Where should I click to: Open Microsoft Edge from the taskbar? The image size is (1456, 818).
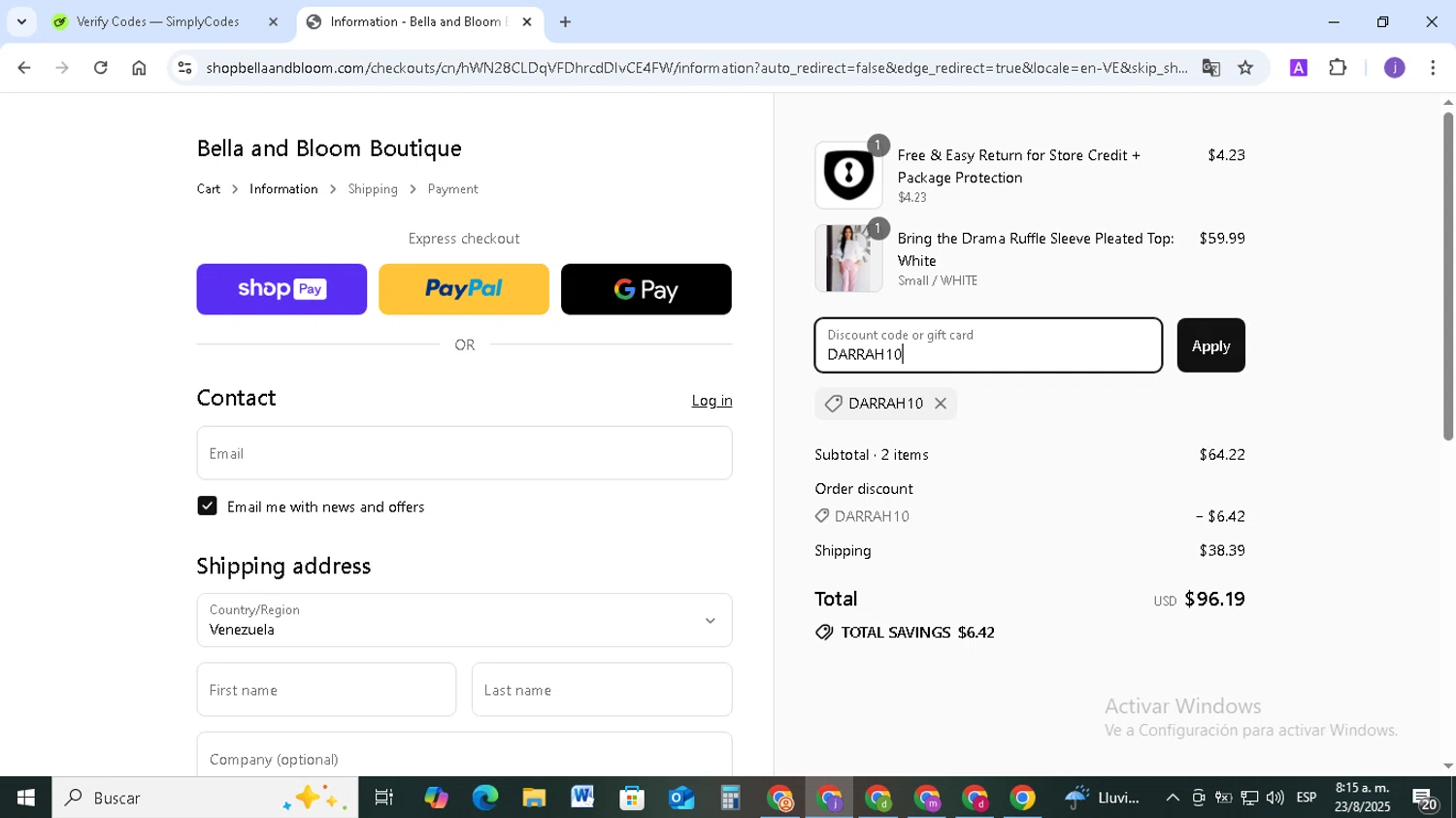coord(484,798)
